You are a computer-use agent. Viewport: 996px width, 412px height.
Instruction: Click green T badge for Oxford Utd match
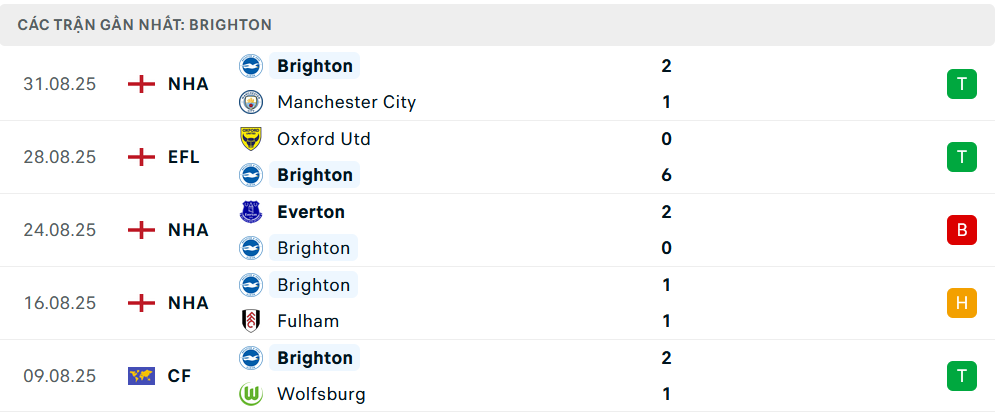(x=961, y=157)
